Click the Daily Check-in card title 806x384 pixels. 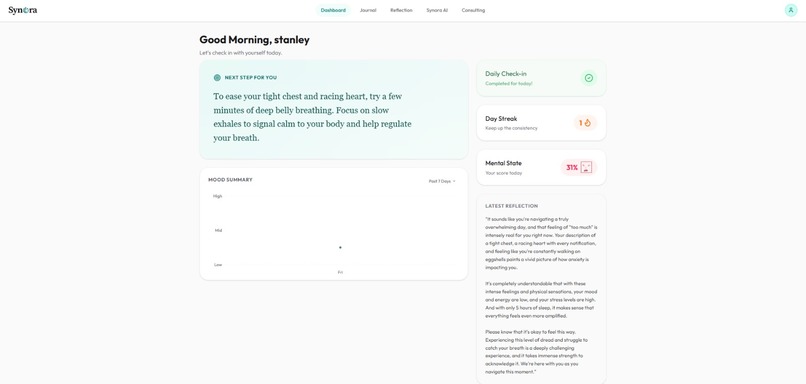click(506, 74)
